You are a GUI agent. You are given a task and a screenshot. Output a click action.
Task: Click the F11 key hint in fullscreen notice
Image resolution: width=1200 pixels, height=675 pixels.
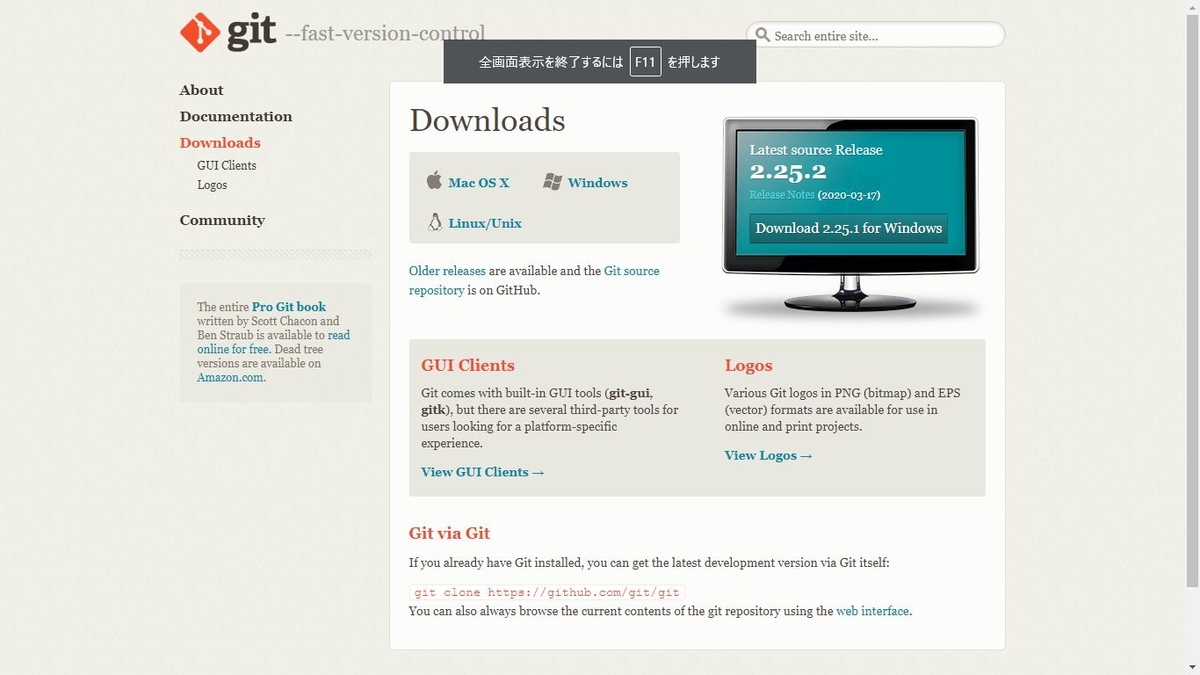(646, 62)
